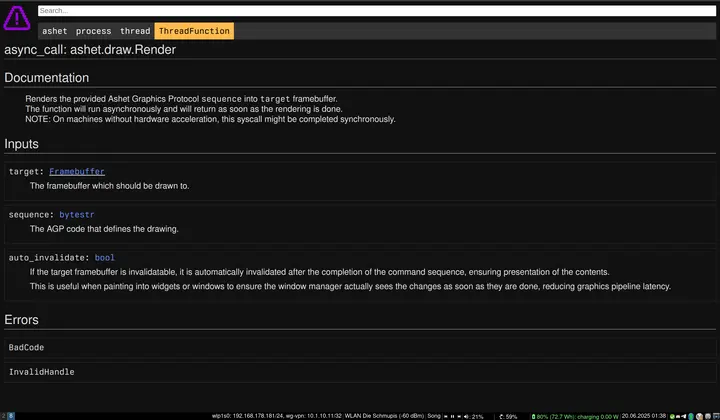
Task: Go to the ashet breadcrumb
Action: pos(54,31)
